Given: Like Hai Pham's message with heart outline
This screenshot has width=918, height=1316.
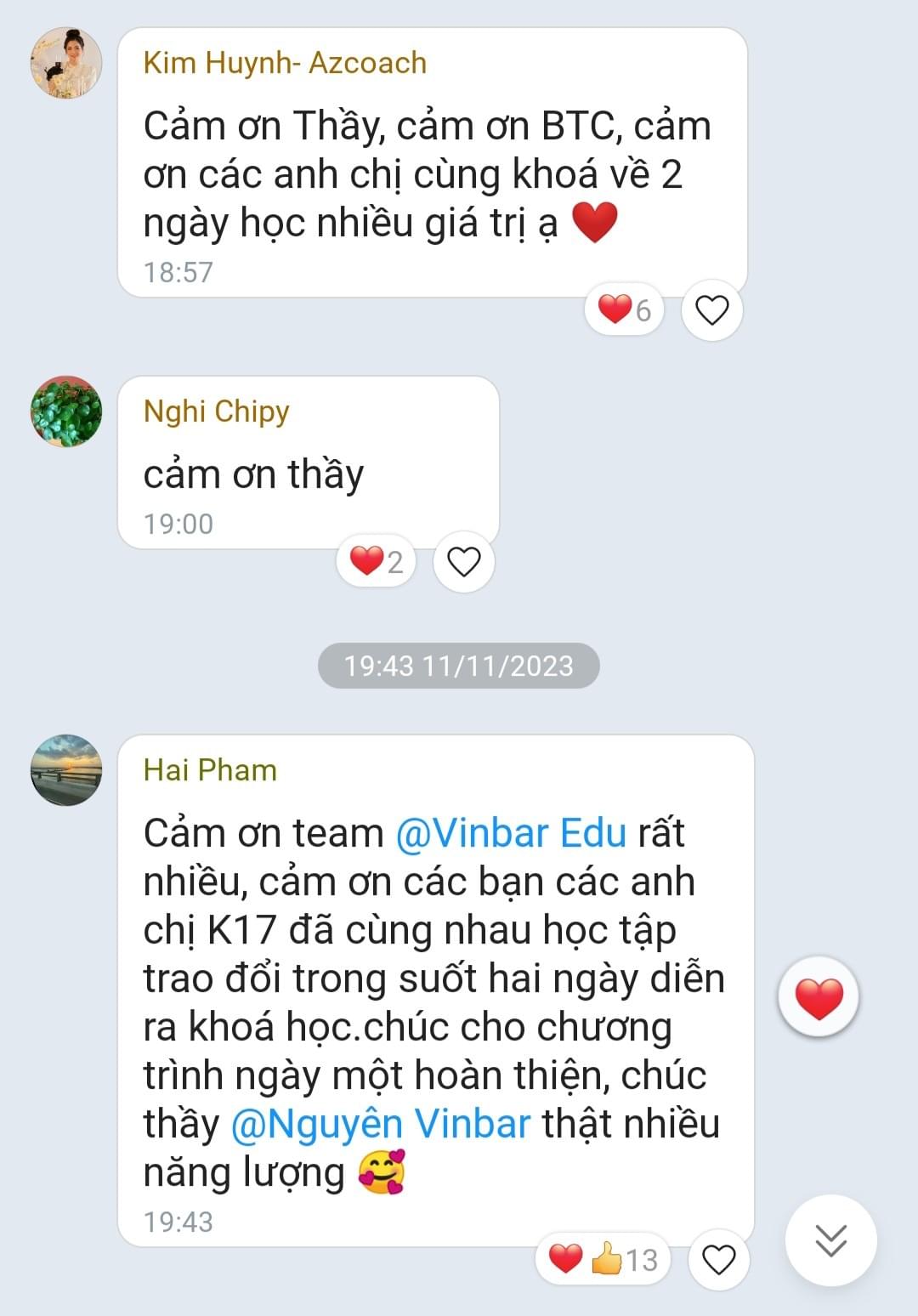Looking at the screenshot, I should [x=718, y=1259].
